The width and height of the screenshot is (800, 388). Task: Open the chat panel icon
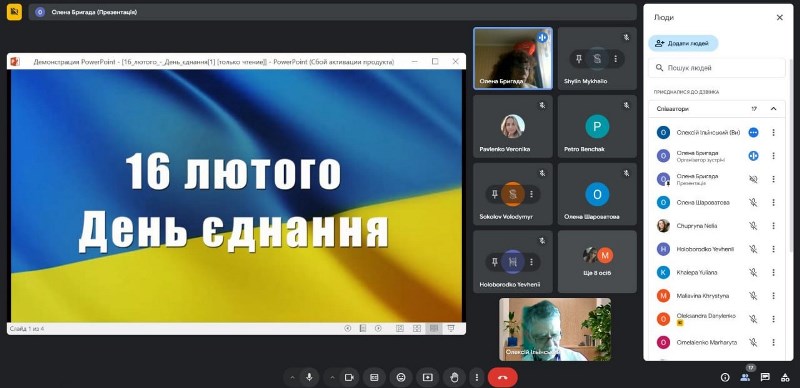point(765,377)
